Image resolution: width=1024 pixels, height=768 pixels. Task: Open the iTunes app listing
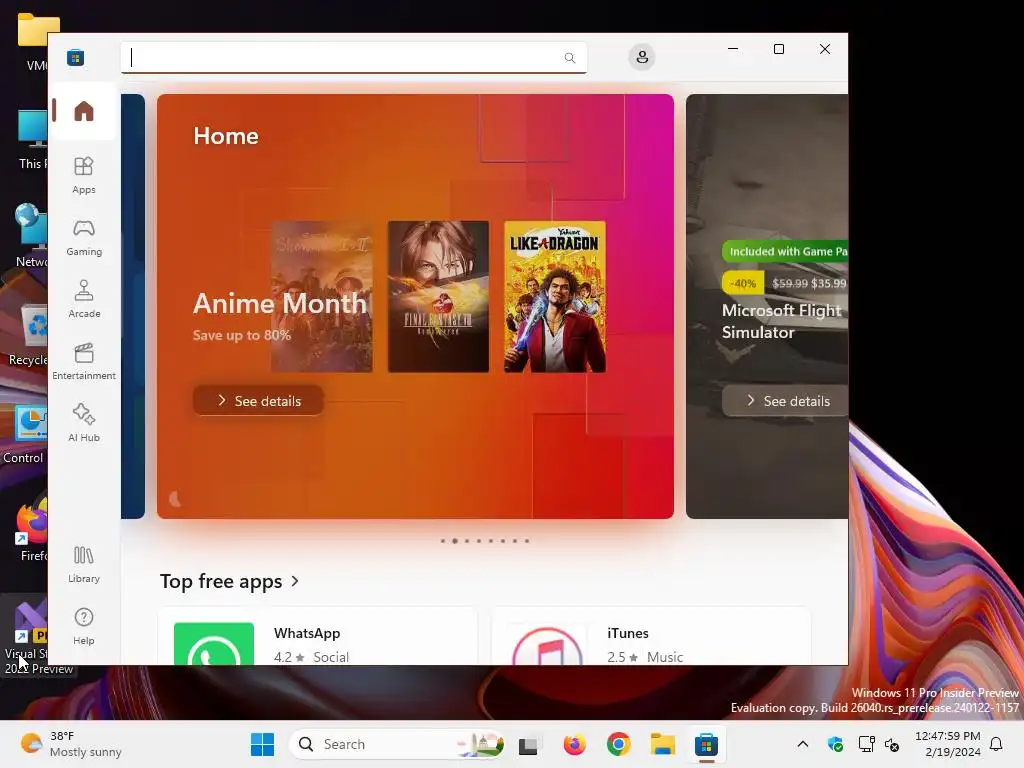pyautogui.click(x=651, y=637)
